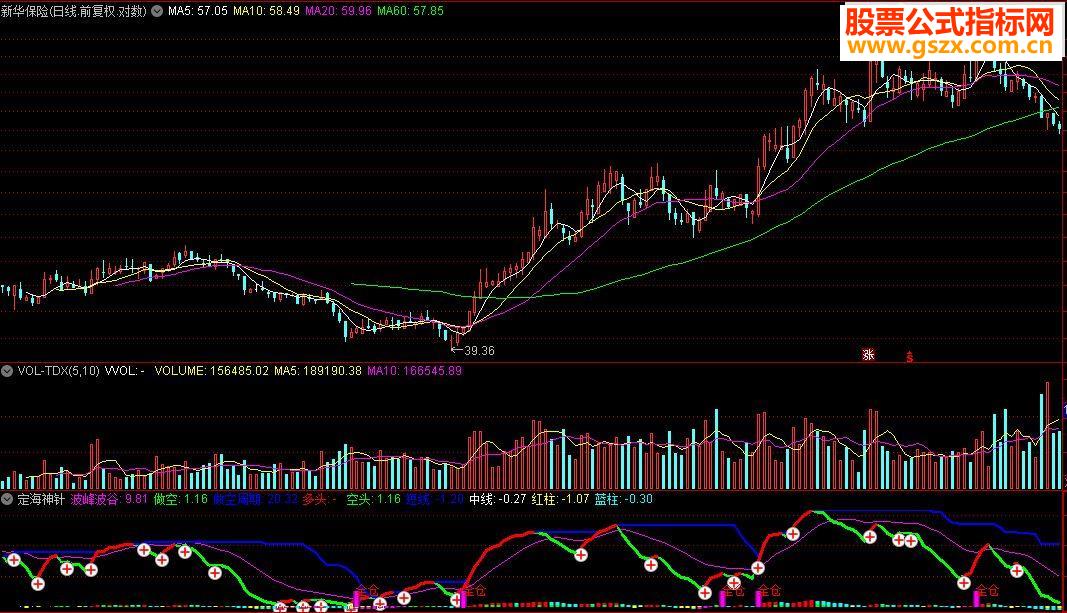Image resolution: width=1067 pixels, height=613 pixels.
Task: Select 短线: -1.20 value
Action: coord(435,499)
